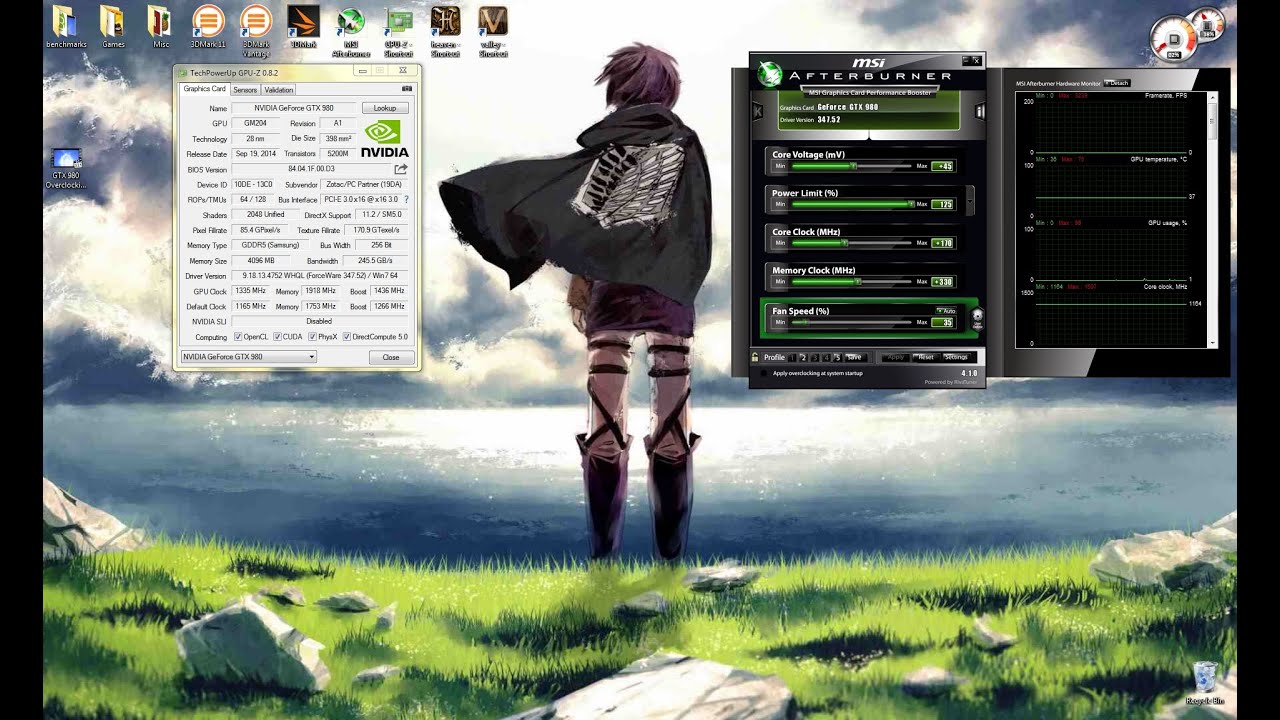Open the Misc desktop folder
The height and width of the screenshot is (720, 1280).
[160, 26]
